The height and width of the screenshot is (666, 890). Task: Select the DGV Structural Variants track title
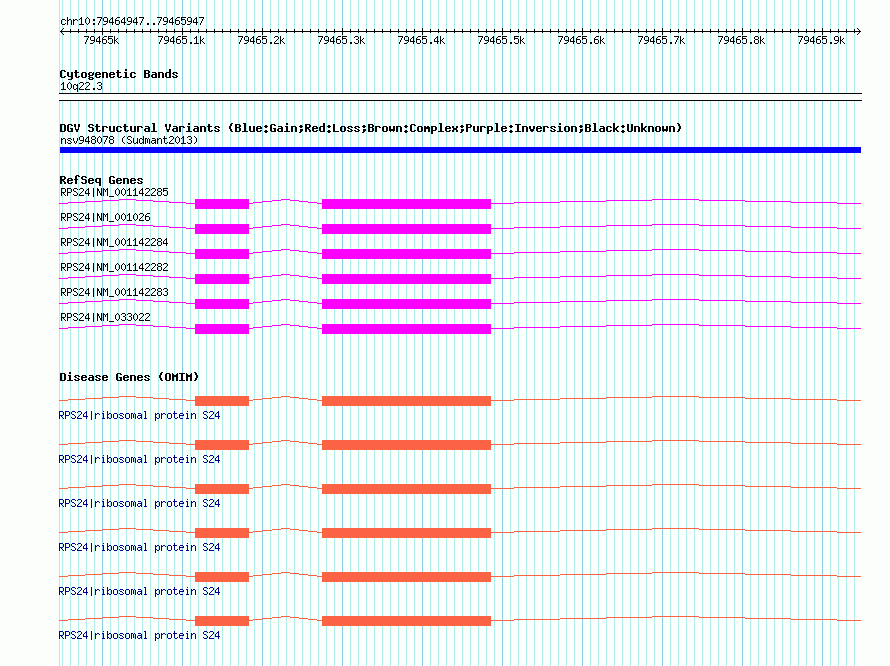pos(370,128)
